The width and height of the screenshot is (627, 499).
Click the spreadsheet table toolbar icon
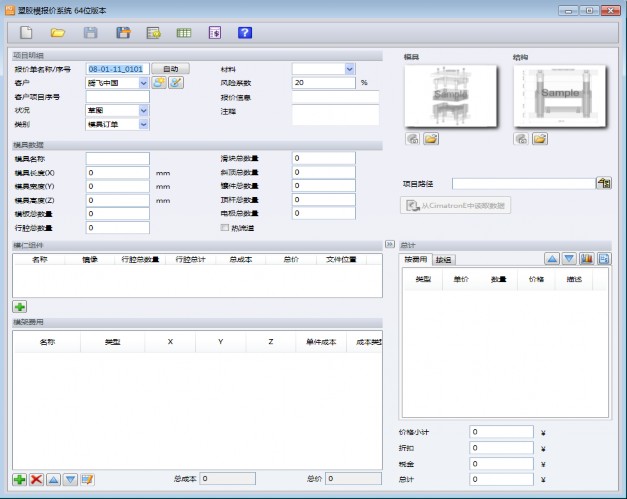(x=184, y=33)
